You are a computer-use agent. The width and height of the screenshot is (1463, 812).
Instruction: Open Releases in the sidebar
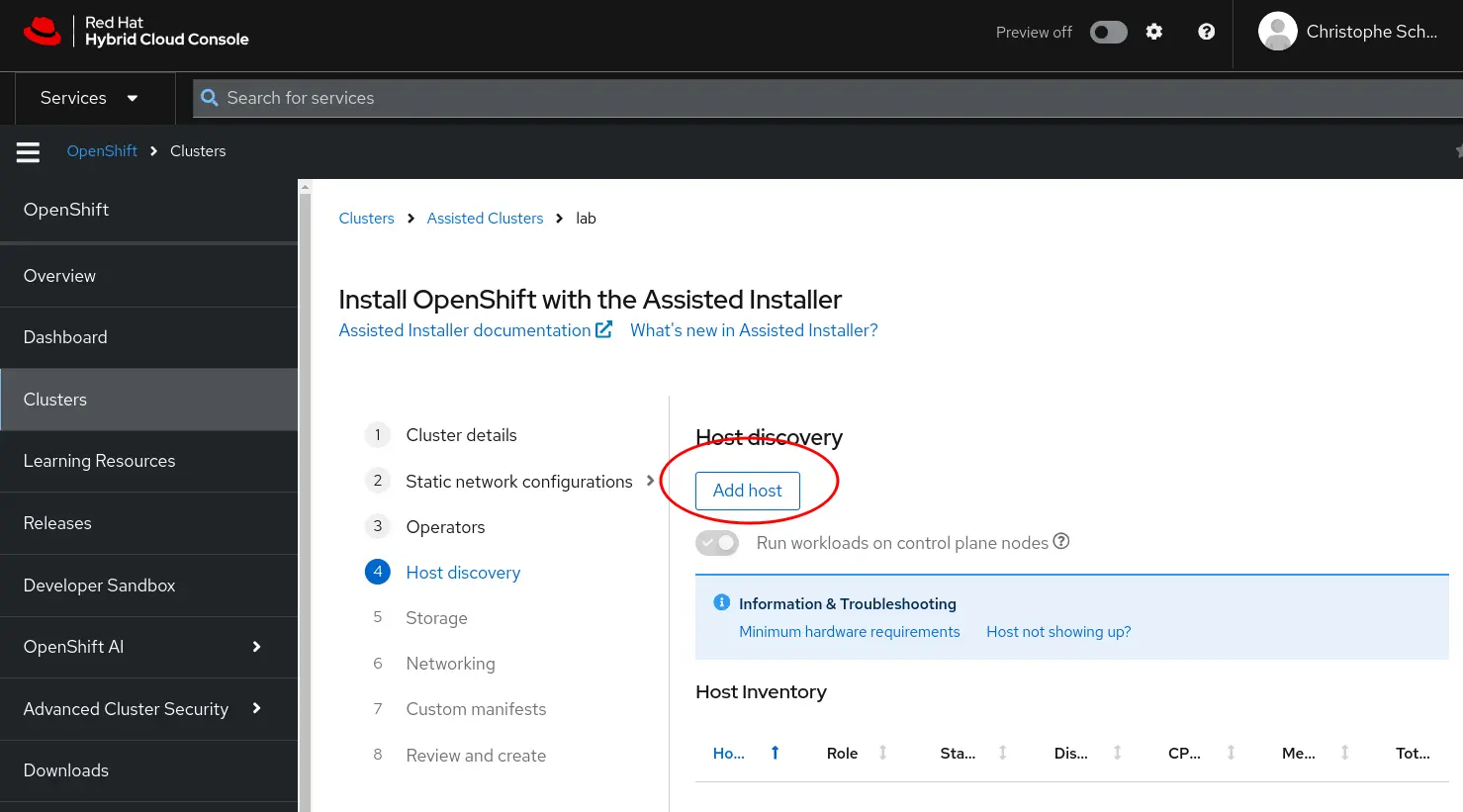148,523
